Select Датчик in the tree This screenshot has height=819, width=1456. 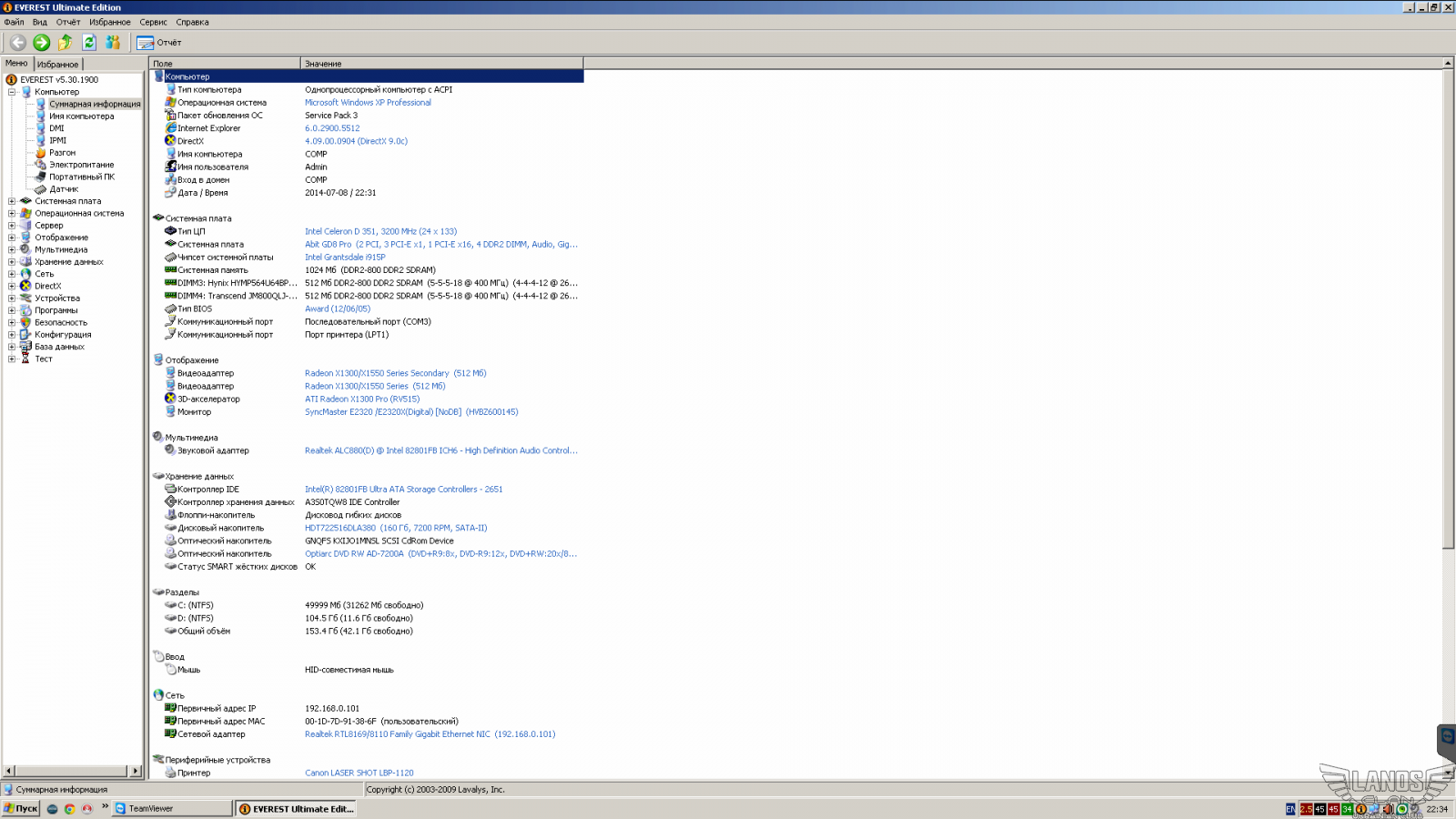(x=64, y=189)
